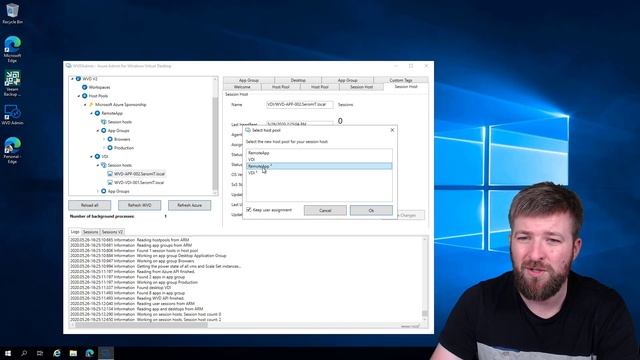Image resolution: width=640 pixels, height=360 pixels.
Task: Select log line "Working on app group Production"
Action: 134,282
